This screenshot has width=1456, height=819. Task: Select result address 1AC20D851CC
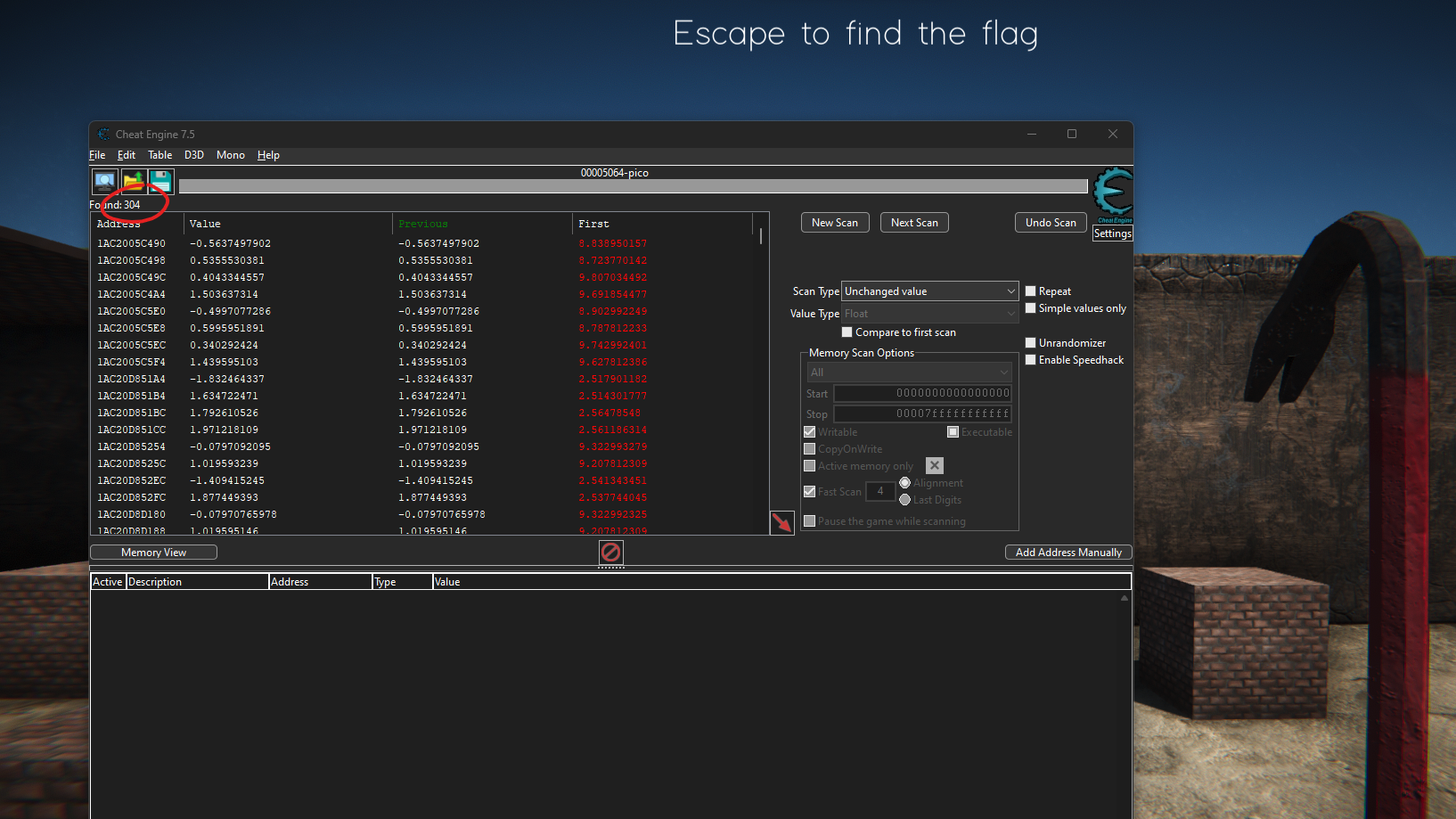pyautogui.click(x=131, y=430)
